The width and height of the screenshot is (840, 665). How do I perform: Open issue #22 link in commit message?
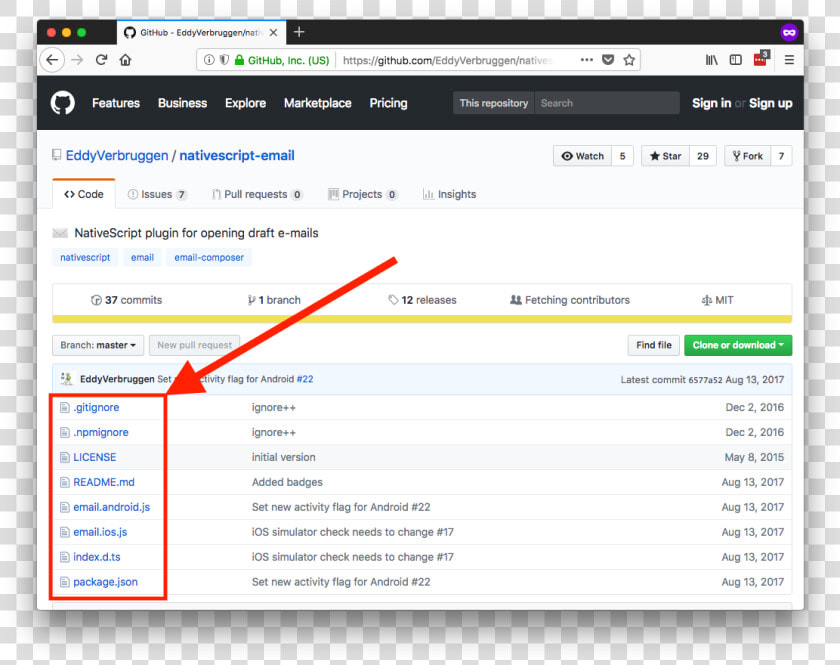(305, 379)
